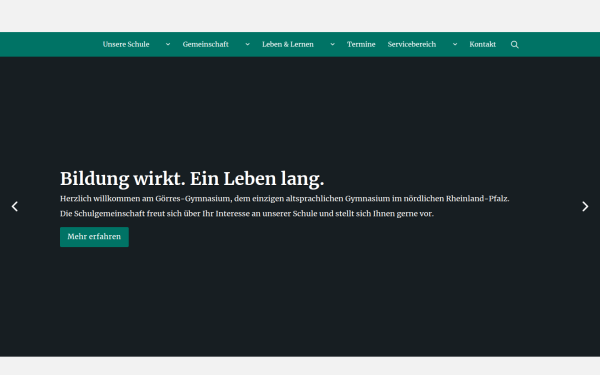The image size is (600, 375).
Task: Open the Servicebereich menu item
Action: (x=412, y=44)
